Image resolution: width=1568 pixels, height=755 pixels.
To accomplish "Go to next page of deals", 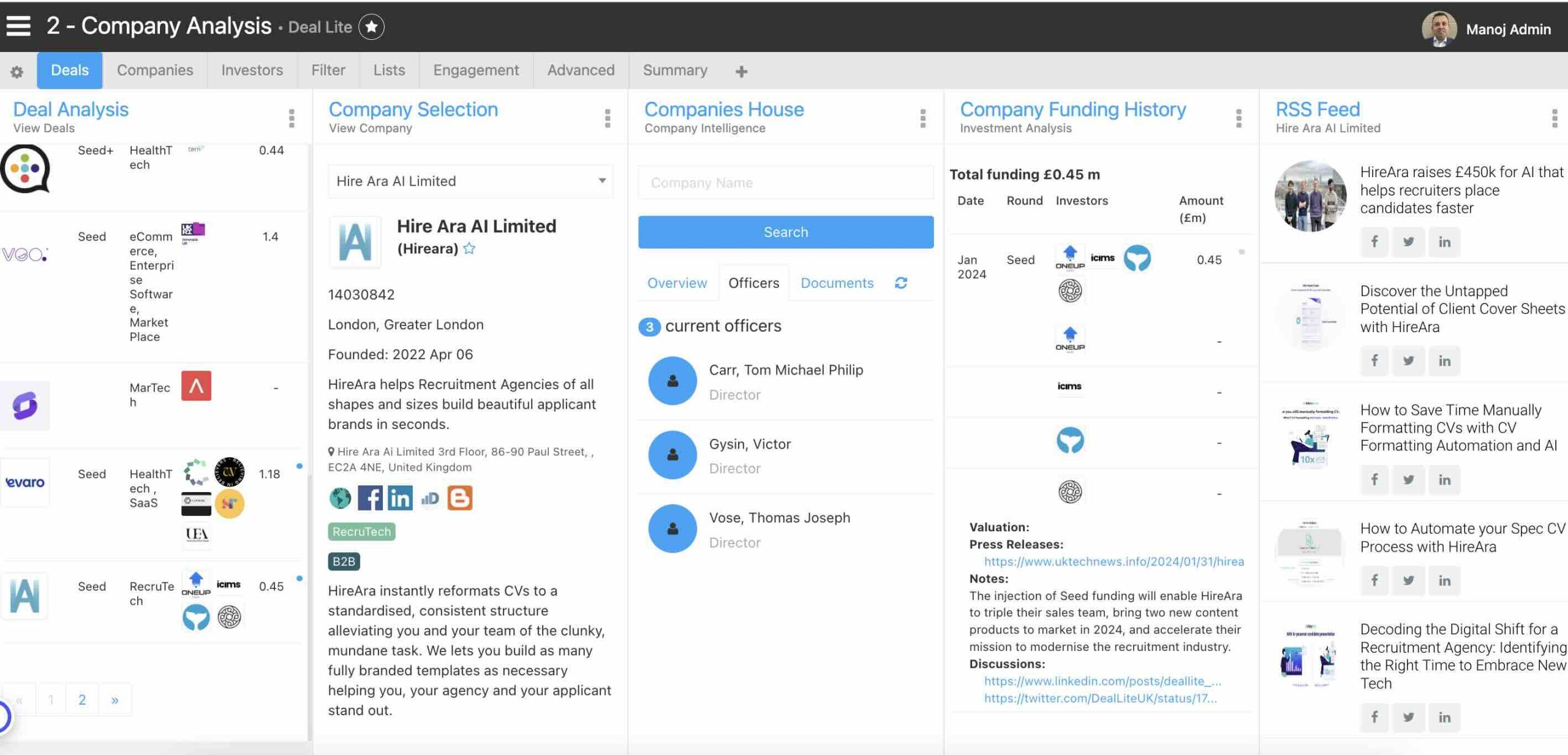I will tap(115, 700).
